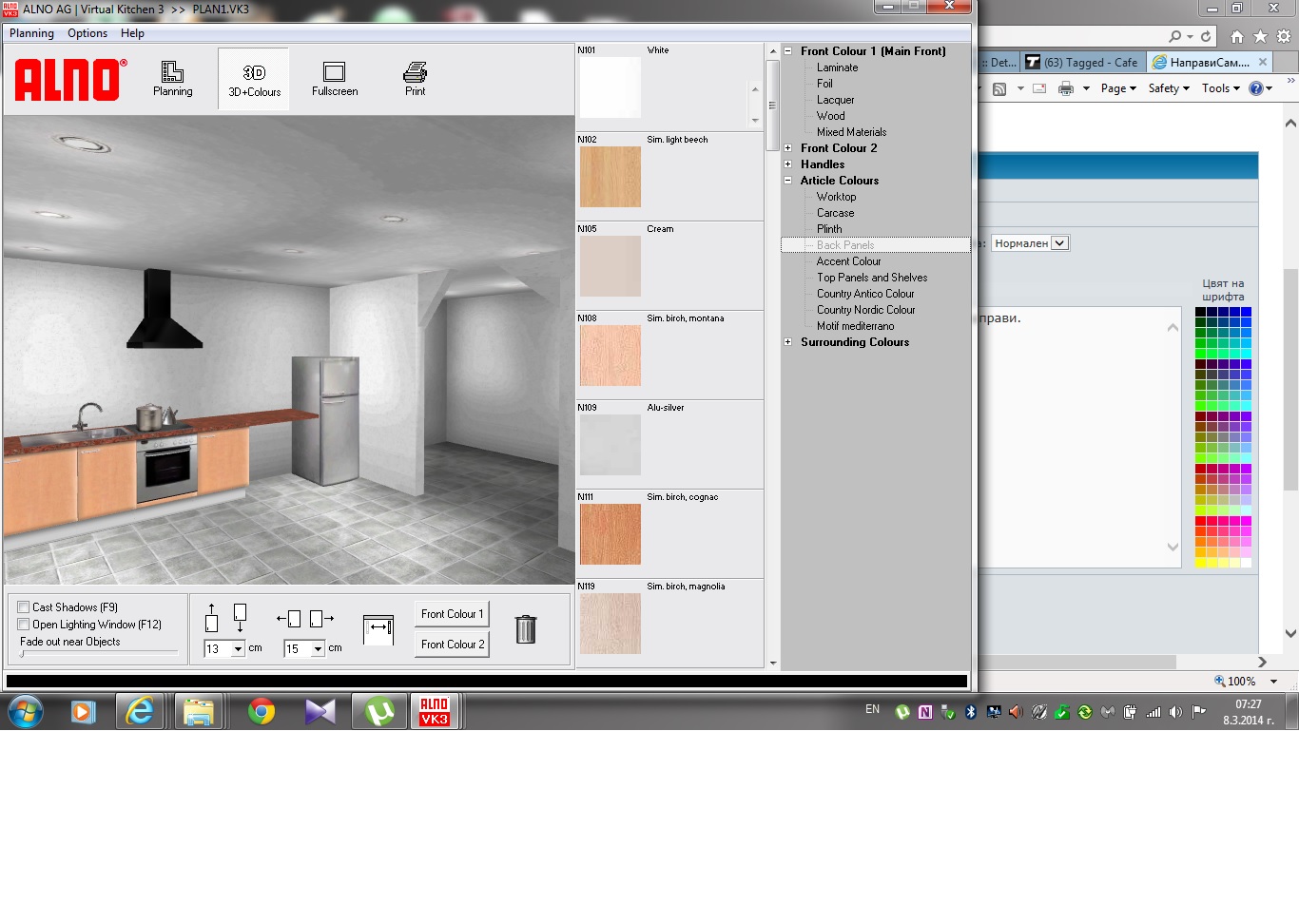The height and width of the screenshot is (924, 1299).
Task: Open the 13 cm dropdown
Action: coord(238,649)
